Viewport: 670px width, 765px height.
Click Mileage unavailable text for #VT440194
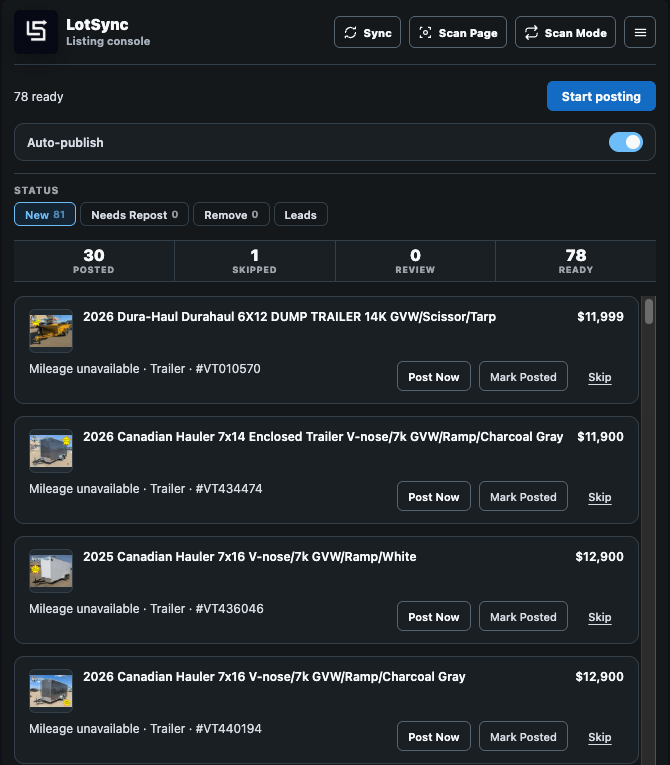click(84, 729)
